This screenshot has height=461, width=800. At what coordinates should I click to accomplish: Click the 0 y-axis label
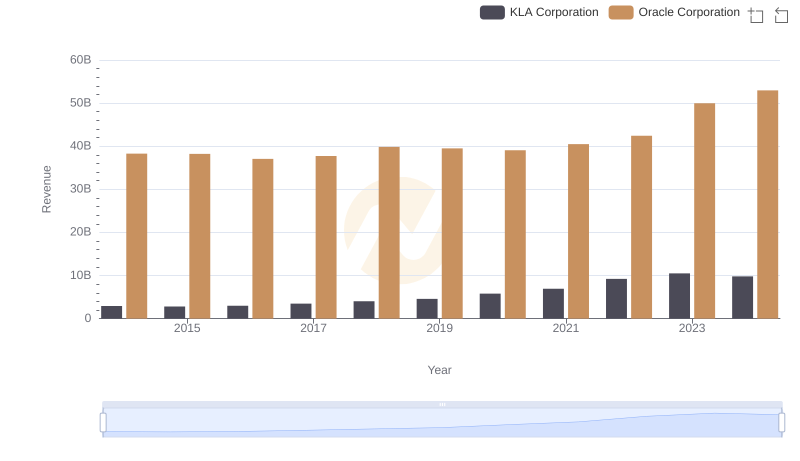[88, 318]
